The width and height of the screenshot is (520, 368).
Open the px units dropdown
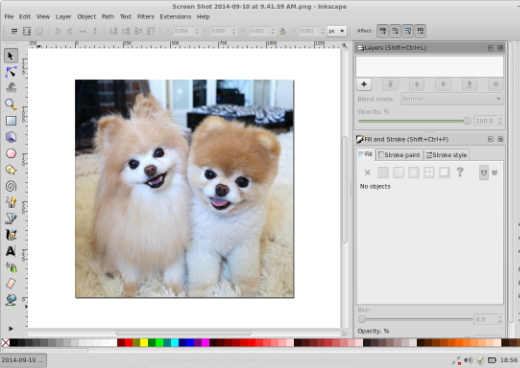coord(337,31)
